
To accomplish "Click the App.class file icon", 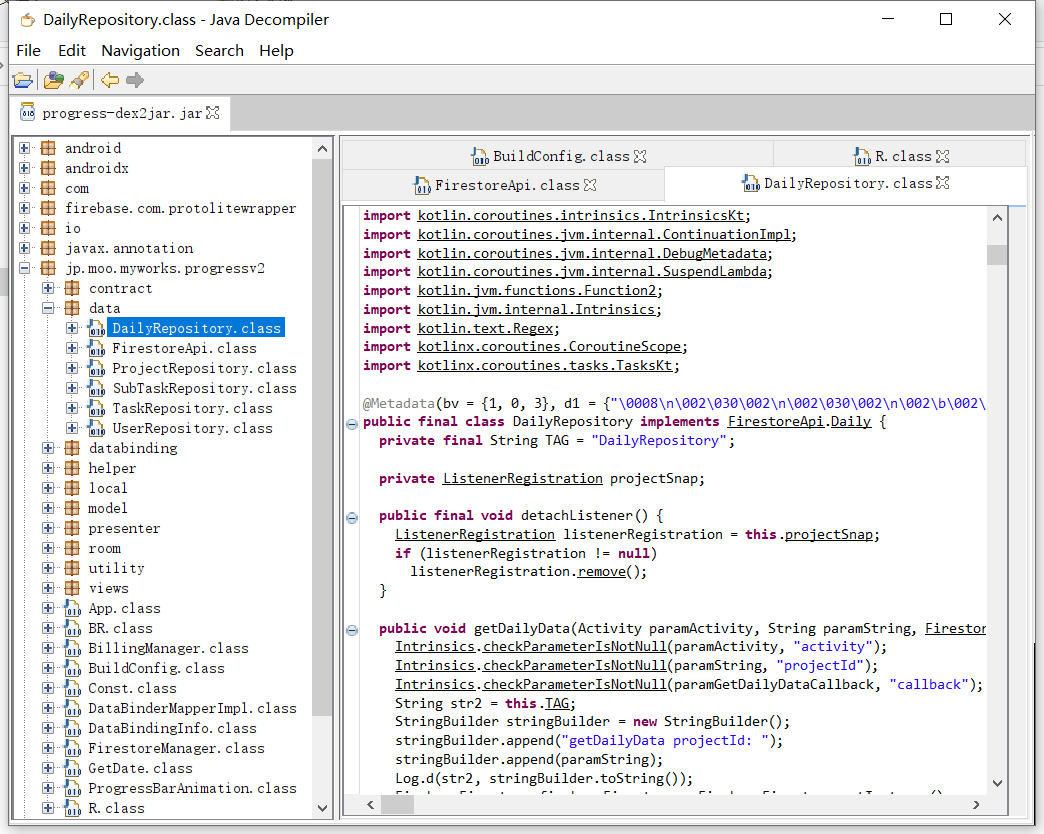I will [73, 608].
